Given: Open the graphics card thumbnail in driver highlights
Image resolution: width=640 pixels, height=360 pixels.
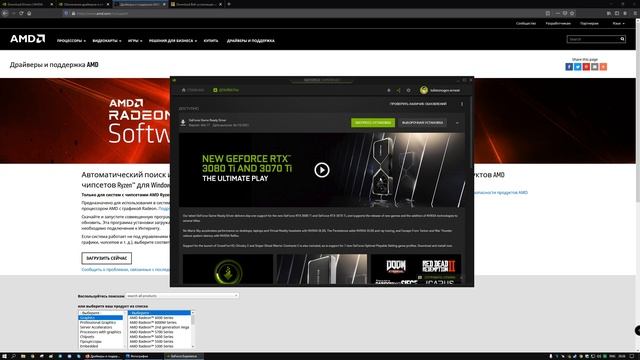Looking at the screenshot, I should click(322, 269).
